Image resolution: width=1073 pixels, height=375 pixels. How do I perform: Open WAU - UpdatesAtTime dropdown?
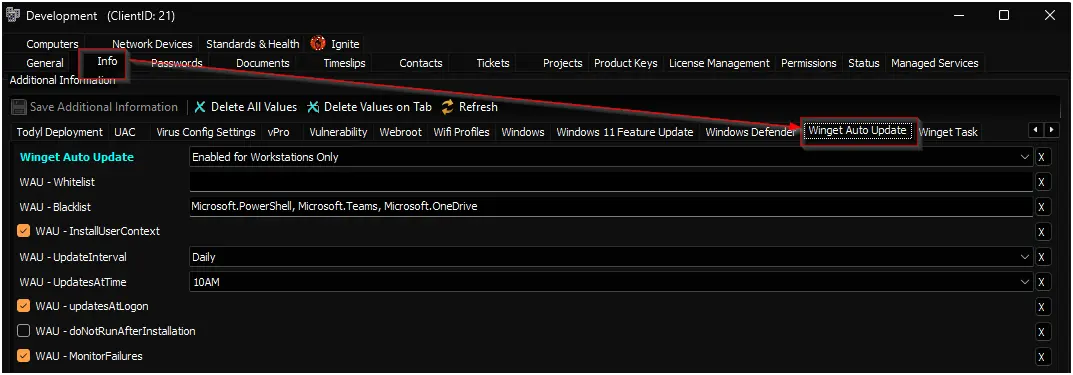(1025, 281)
